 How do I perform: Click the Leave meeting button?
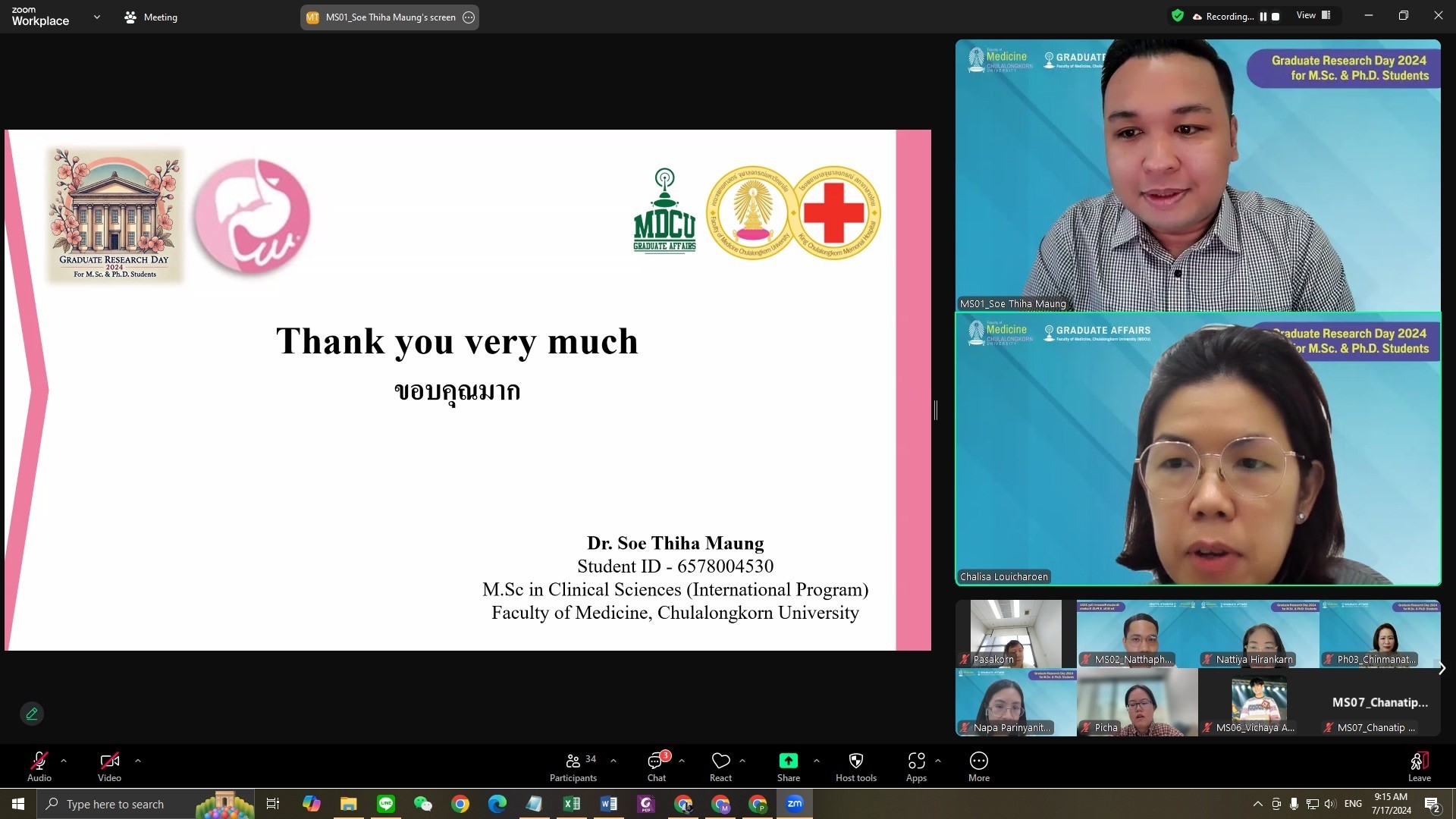coord(1419,766)
